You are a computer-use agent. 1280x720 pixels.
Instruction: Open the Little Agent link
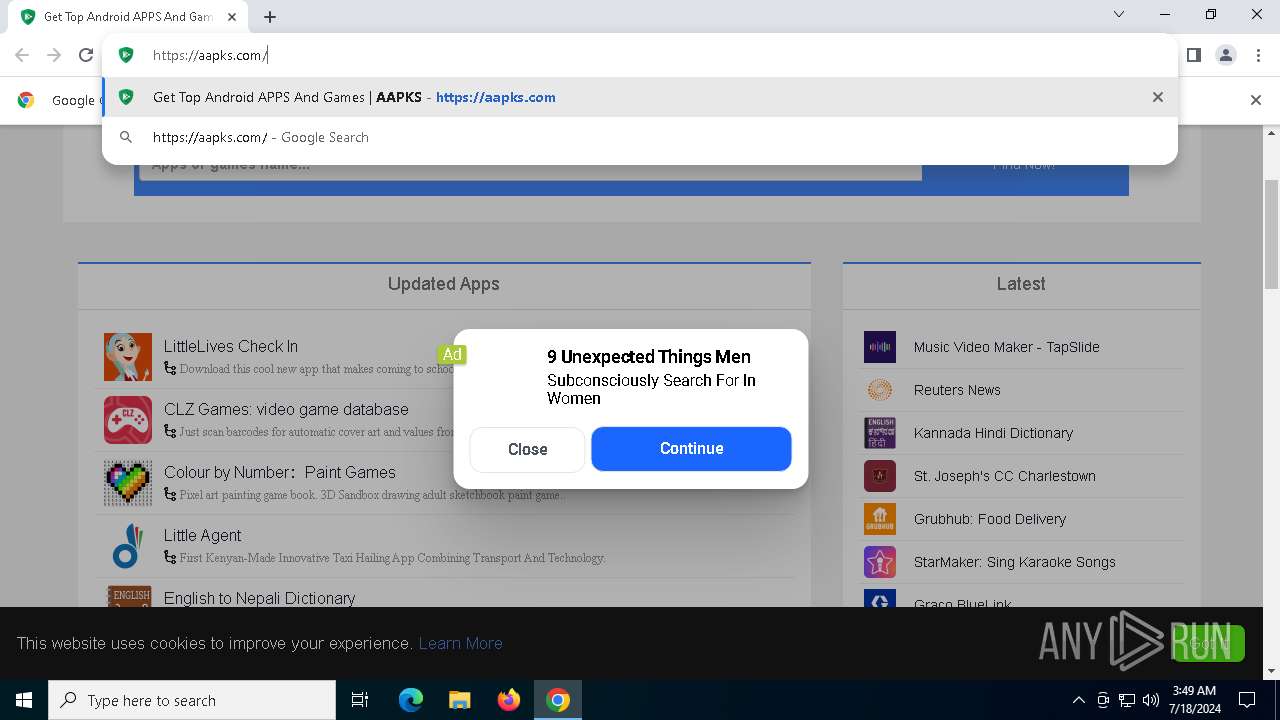coord(202,535)
